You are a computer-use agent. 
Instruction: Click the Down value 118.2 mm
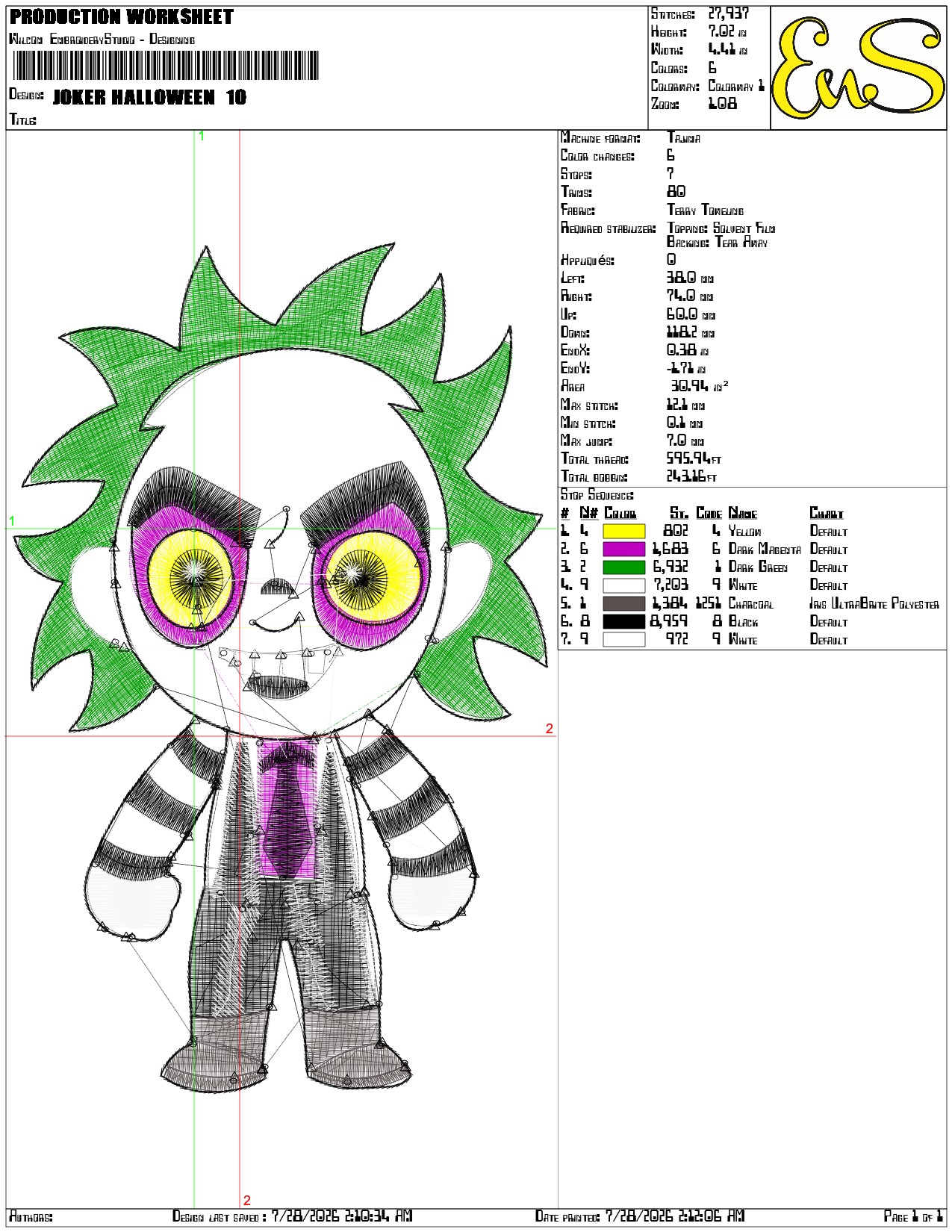[691, 332]
